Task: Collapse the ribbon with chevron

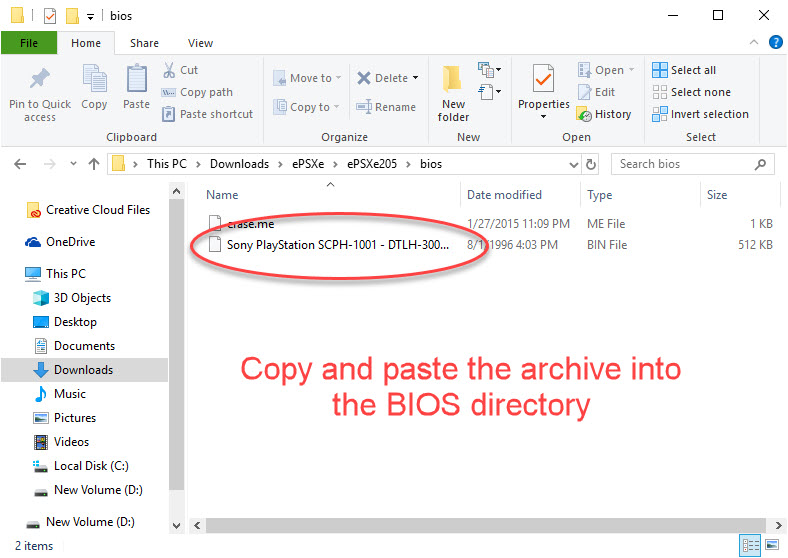Action: pos(754,43)
